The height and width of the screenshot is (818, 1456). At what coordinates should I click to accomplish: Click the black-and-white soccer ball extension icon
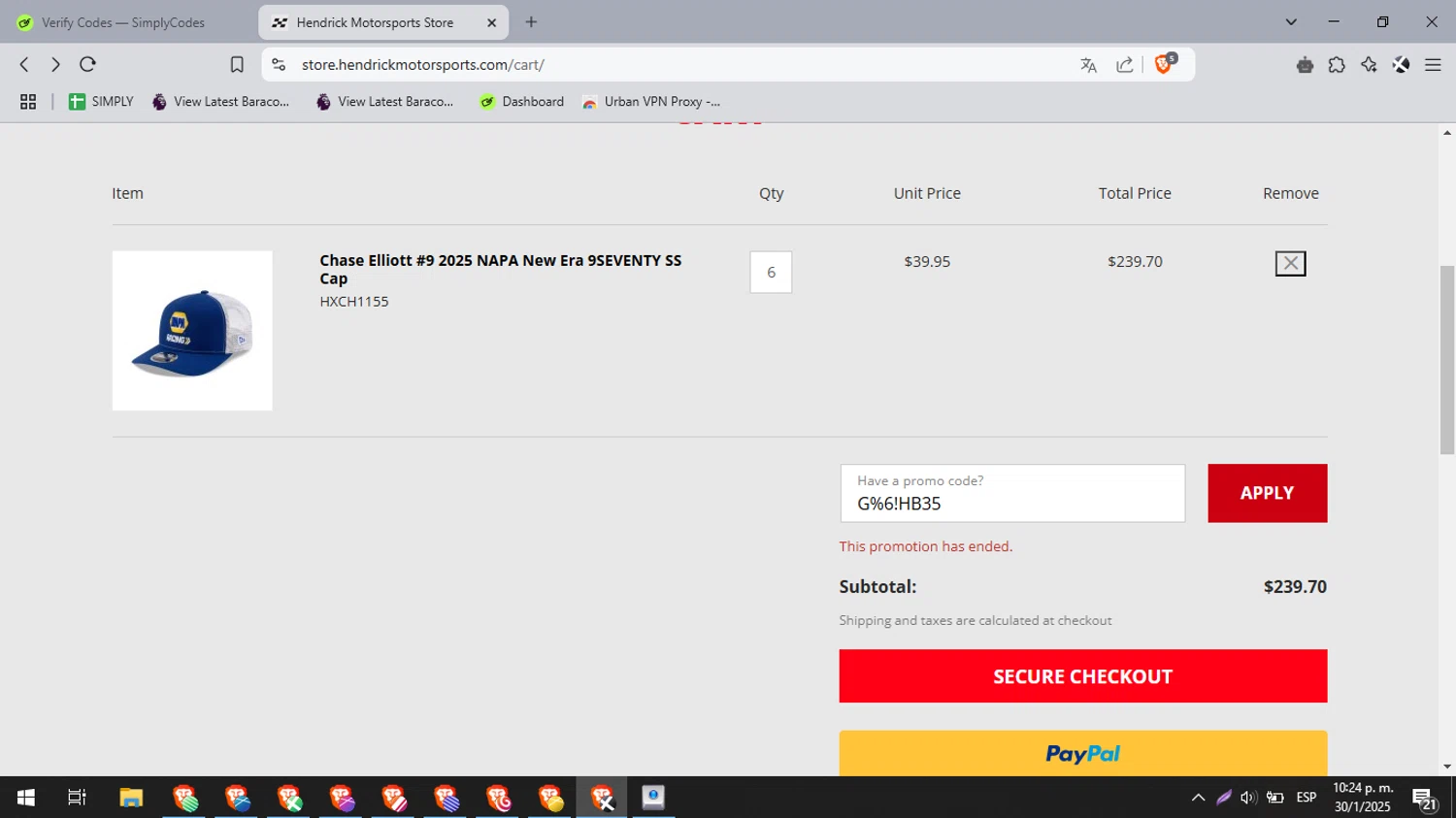point(1401,65)
